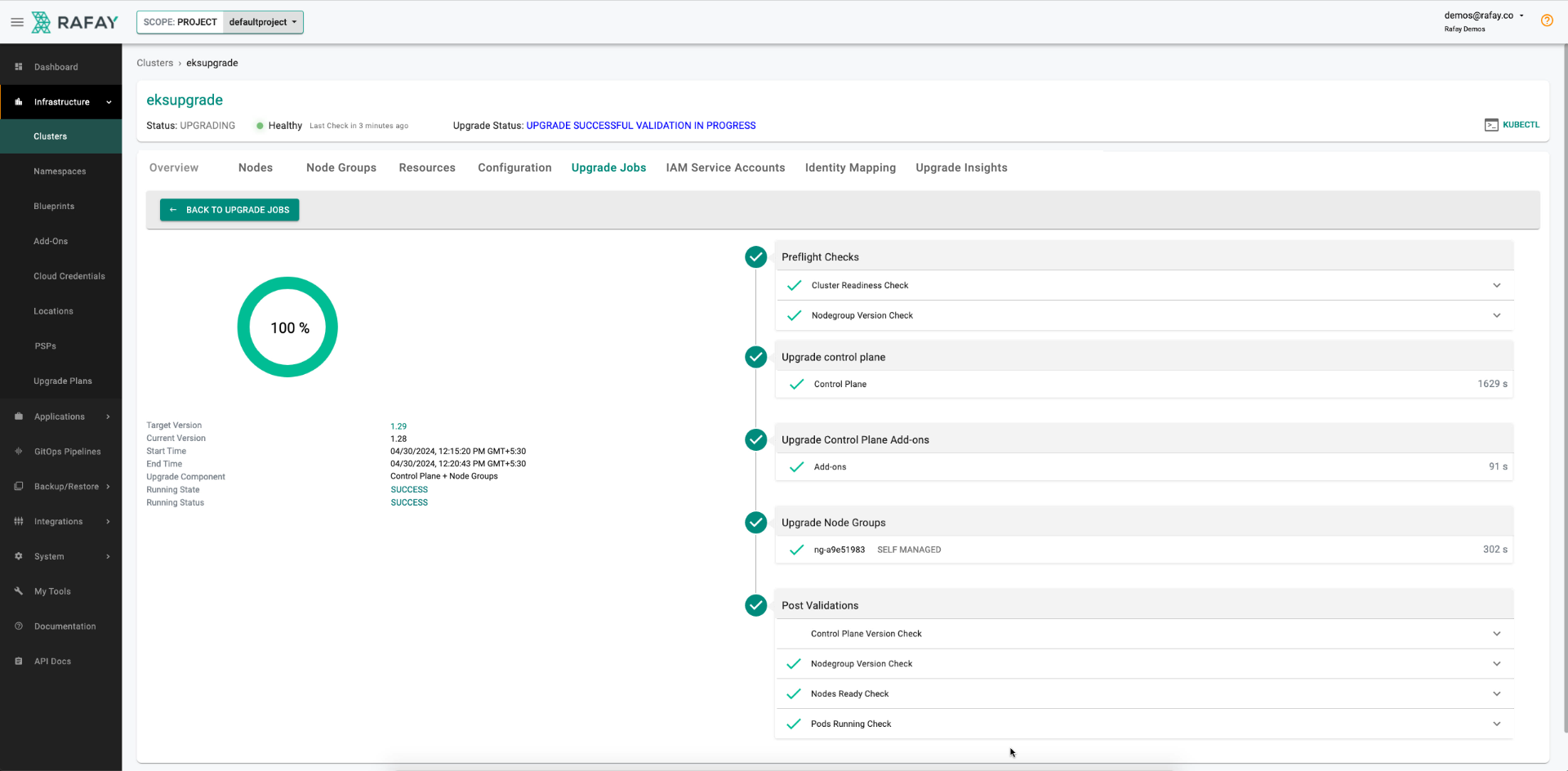Collapse the Infrastructure sidebar section
Viewport: 1568px width, 771px height.
click(109, 102)
